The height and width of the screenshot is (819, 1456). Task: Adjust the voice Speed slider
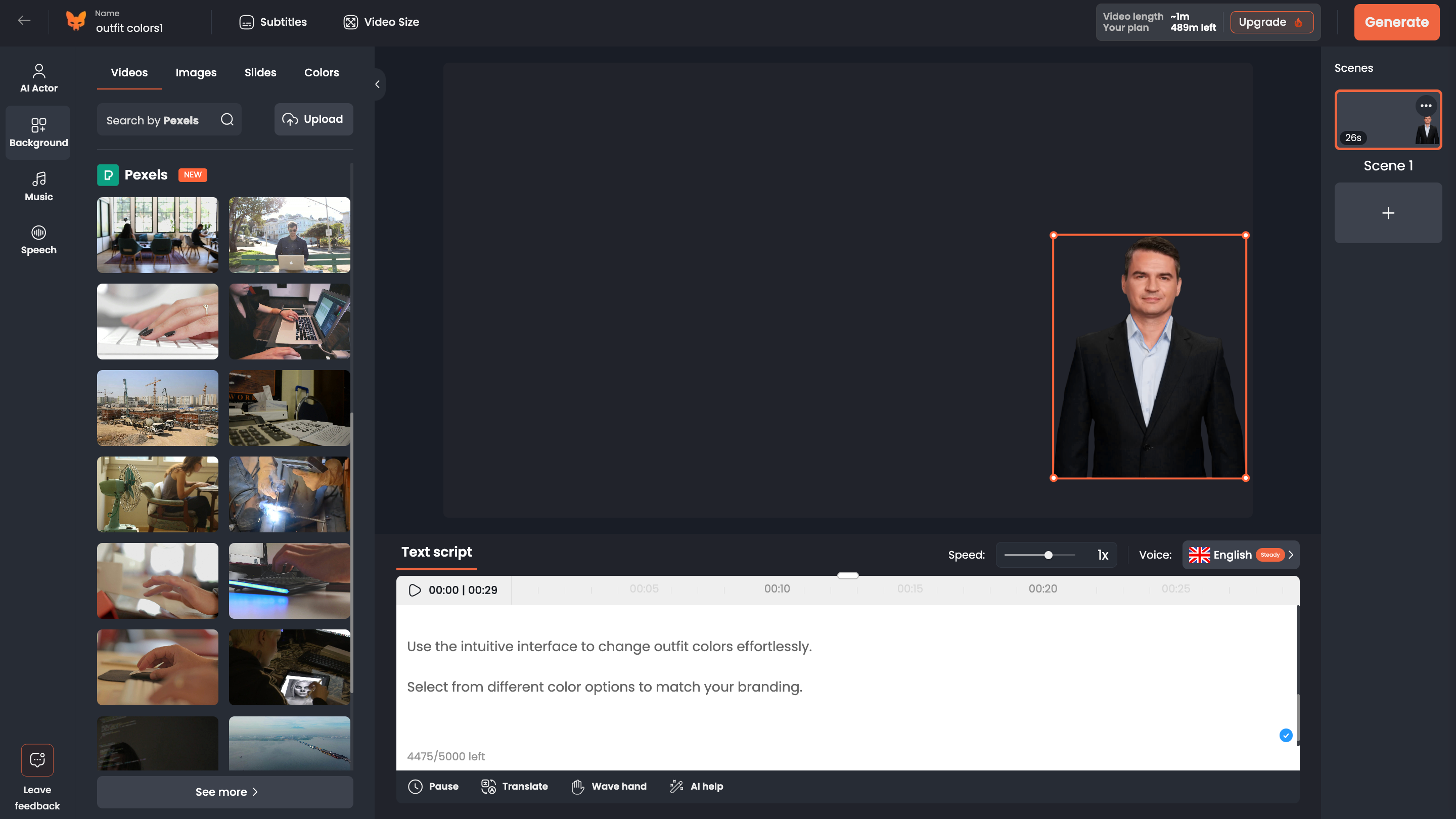click(x=1049, y=555)
